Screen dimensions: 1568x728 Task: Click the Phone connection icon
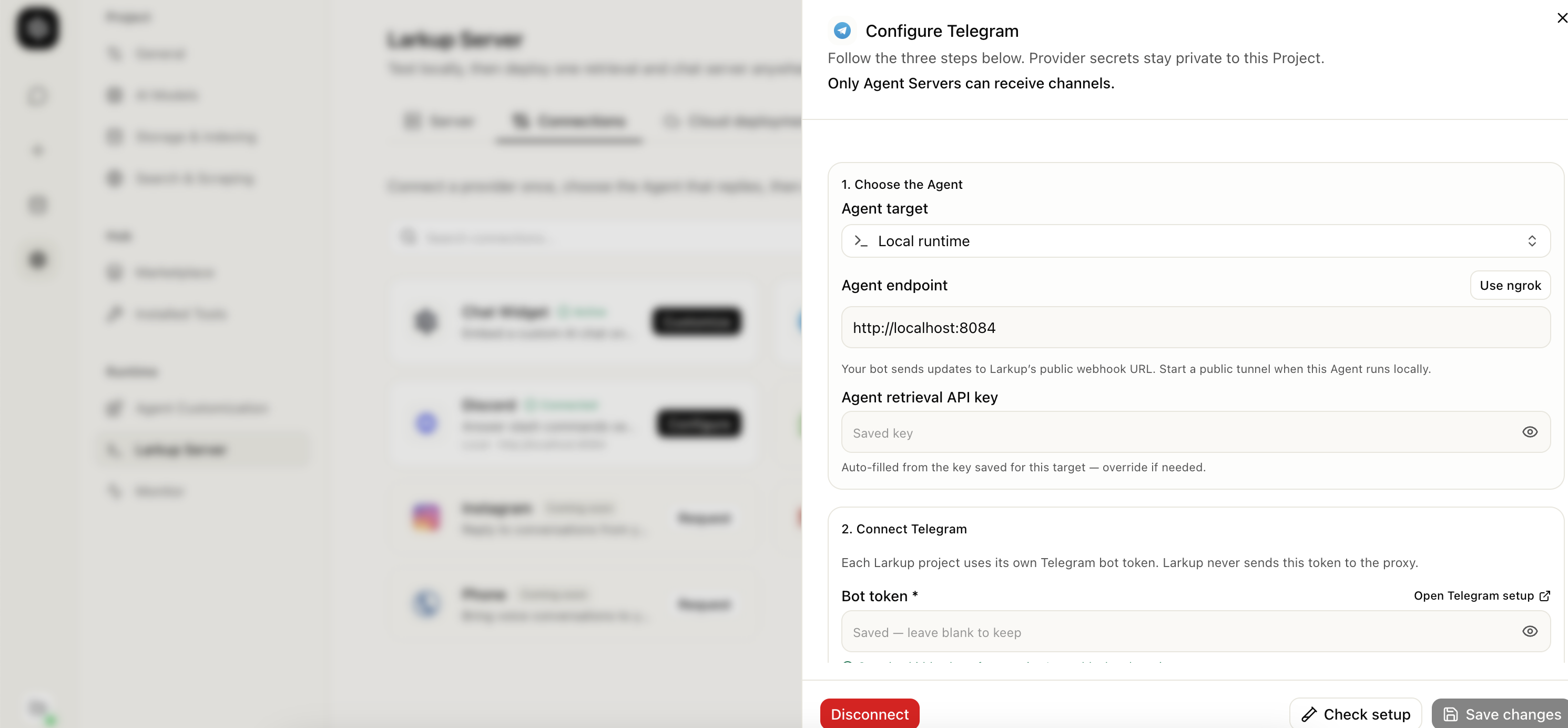pos(426,603)
